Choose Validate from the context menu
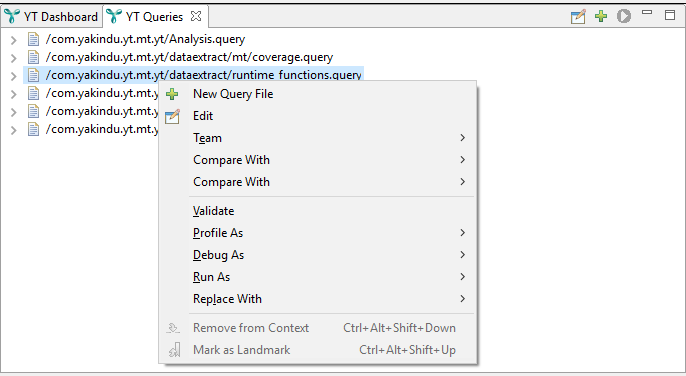686x376 pixels. click(x=318, y=211)
